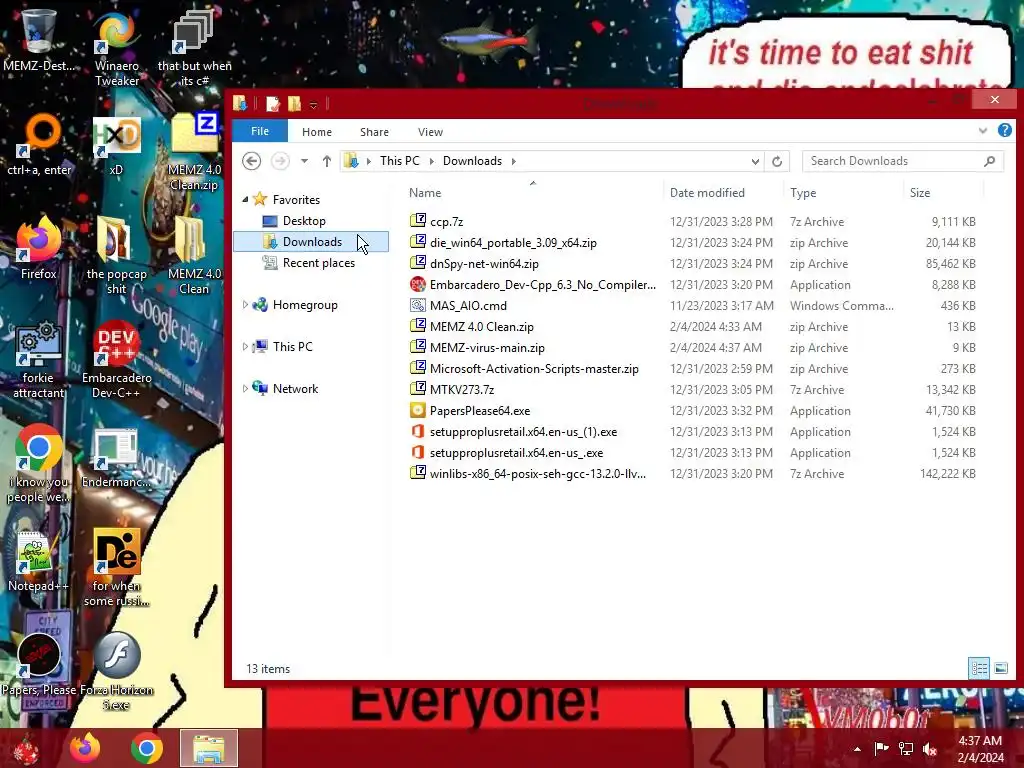1024x768 pixels.
Task: Select MEMZ-virus-main.zip file
Action: (487, 347)
